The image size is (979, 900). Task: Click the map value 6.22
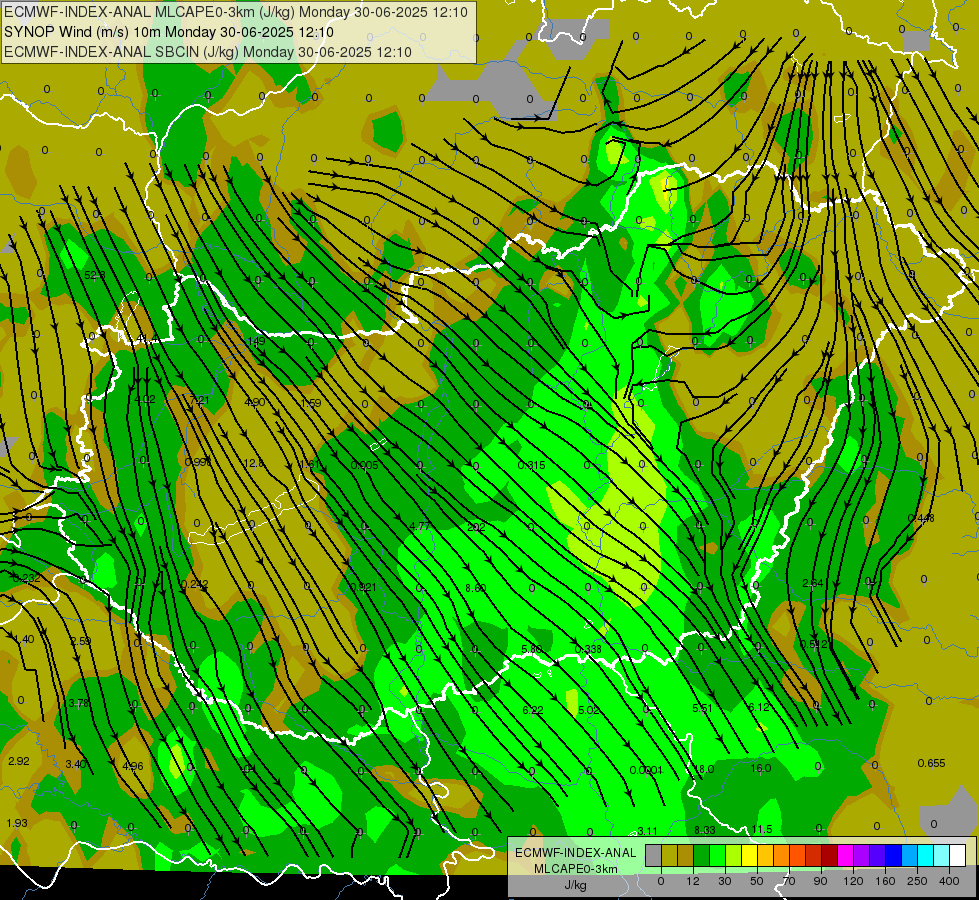[532, 710]
